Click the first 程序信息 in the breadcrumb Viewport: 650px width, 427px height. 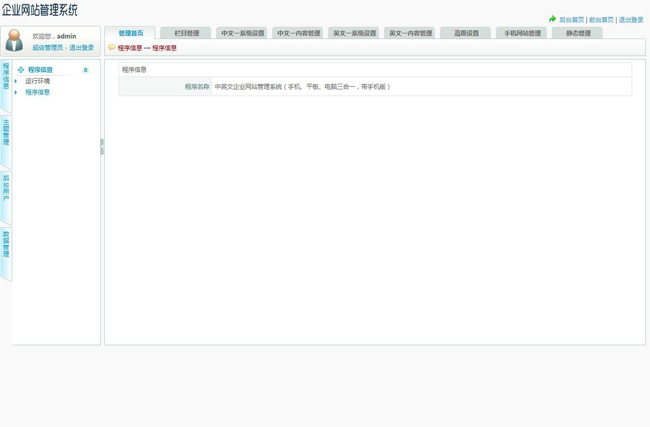(130, 48)
